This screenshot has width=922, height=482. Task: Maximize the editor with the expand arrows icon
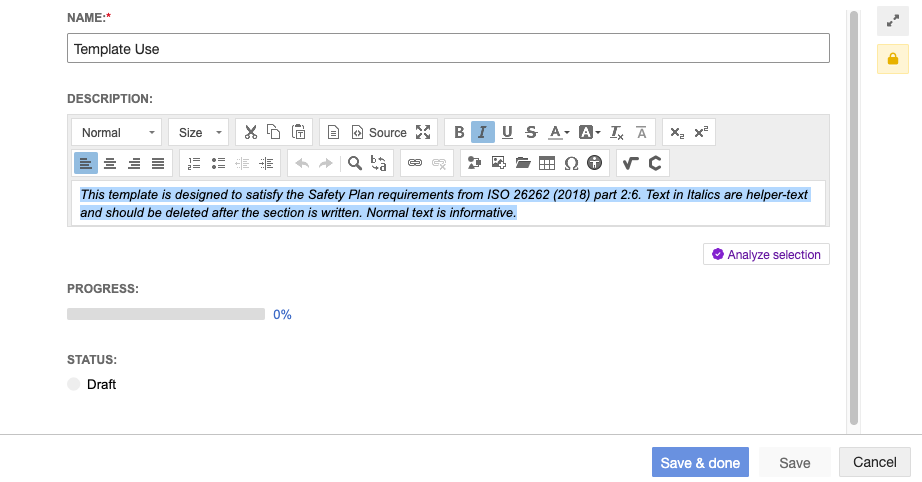(x=423, y=132)
